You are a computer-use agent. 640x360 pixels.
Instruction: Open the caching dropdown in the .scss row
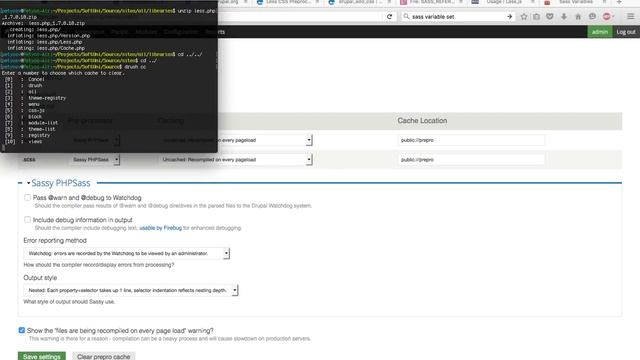(x=236, y=160)
